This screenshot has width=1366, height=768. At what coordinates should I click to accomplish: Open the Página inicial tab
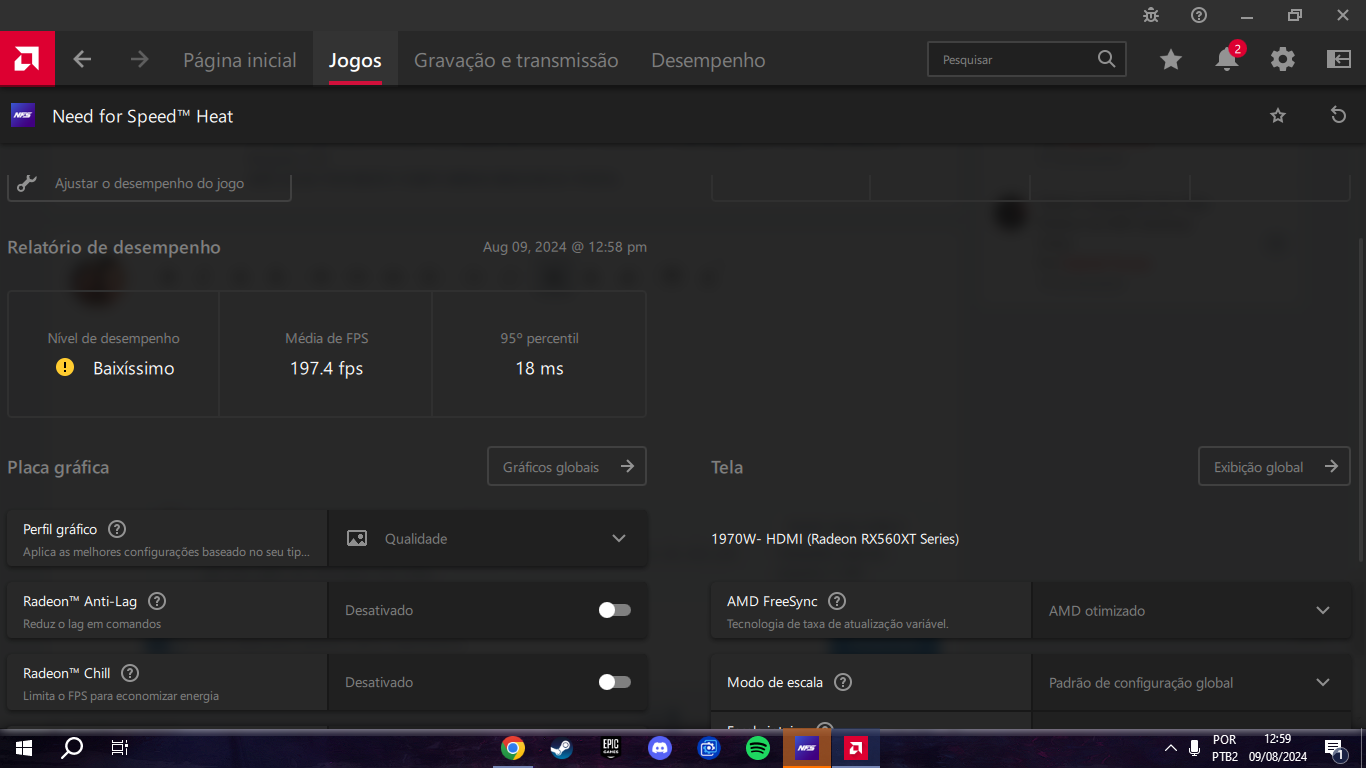(x=240, y=60)
